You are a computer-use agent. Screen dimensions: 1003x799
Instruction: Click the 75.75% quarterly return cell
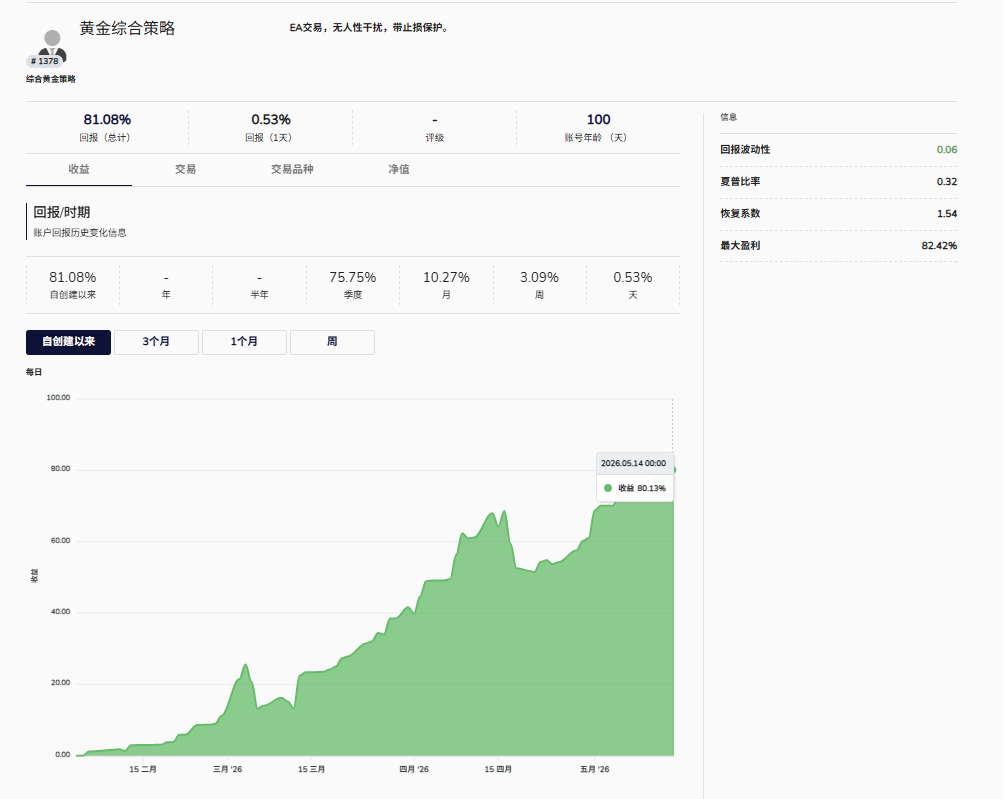(352, 285)
